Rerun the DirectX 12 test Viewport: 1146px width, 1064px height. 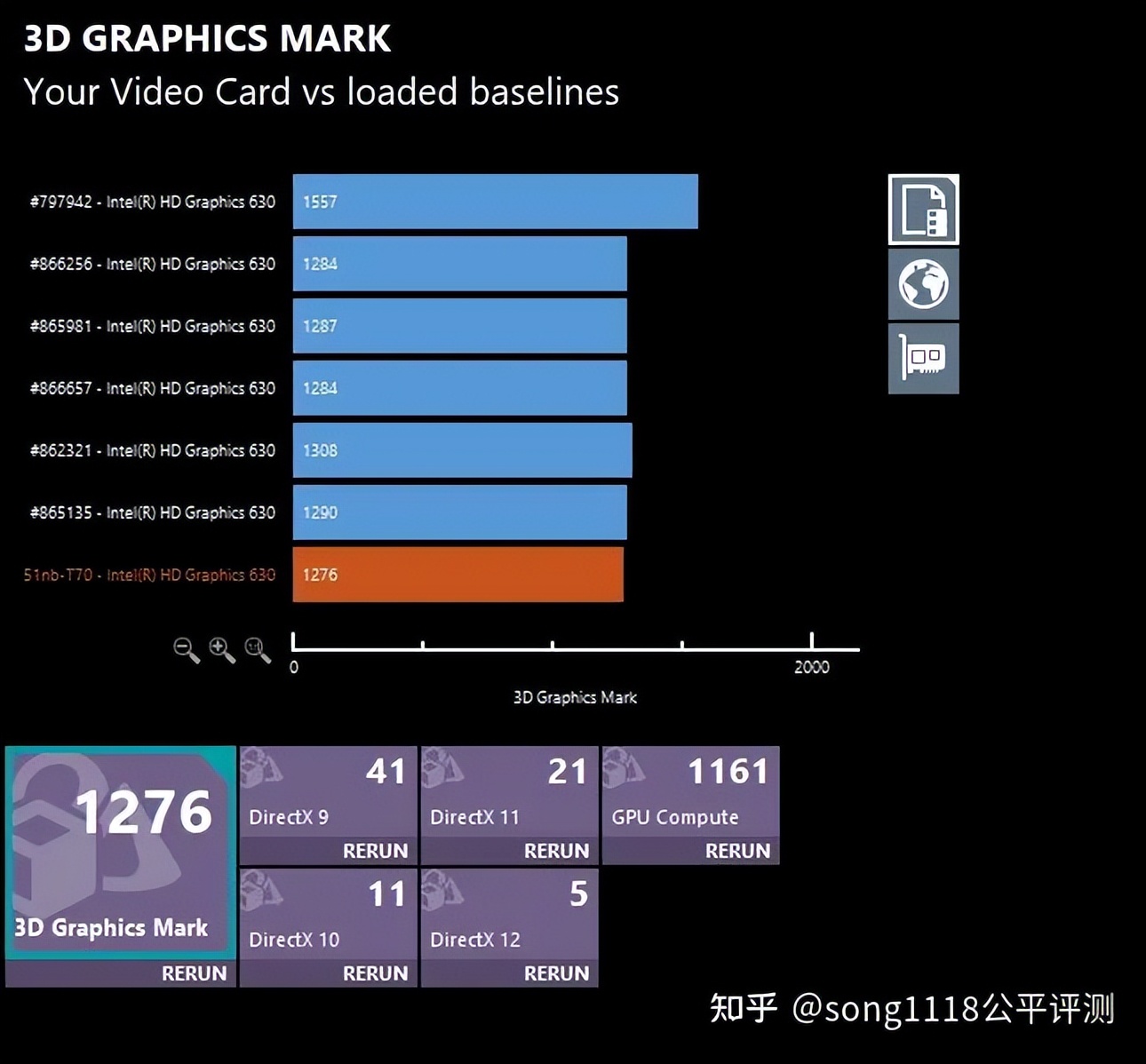click(x=556, y=973)
